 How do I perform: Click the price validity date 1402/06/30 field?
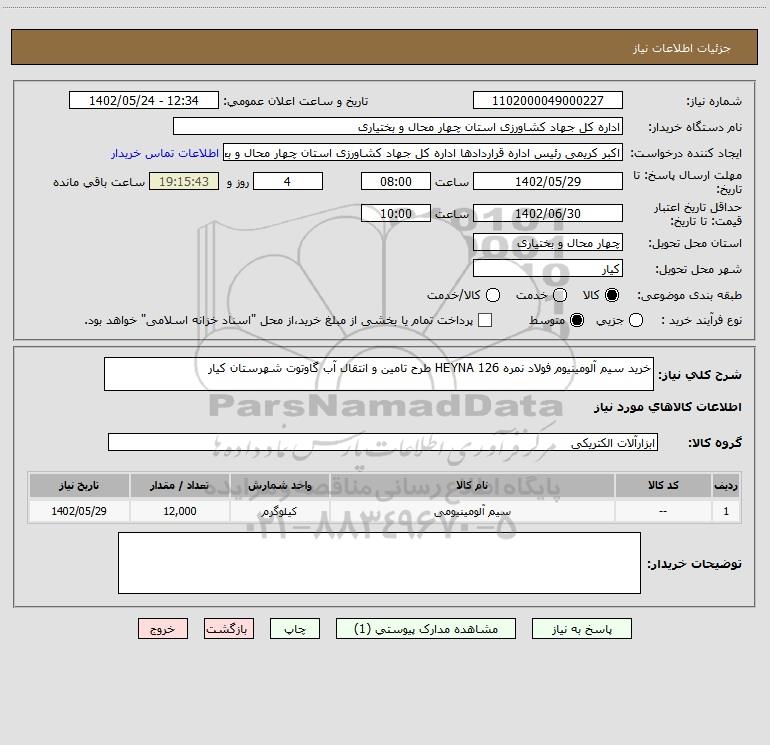click(x=548, y=213)
